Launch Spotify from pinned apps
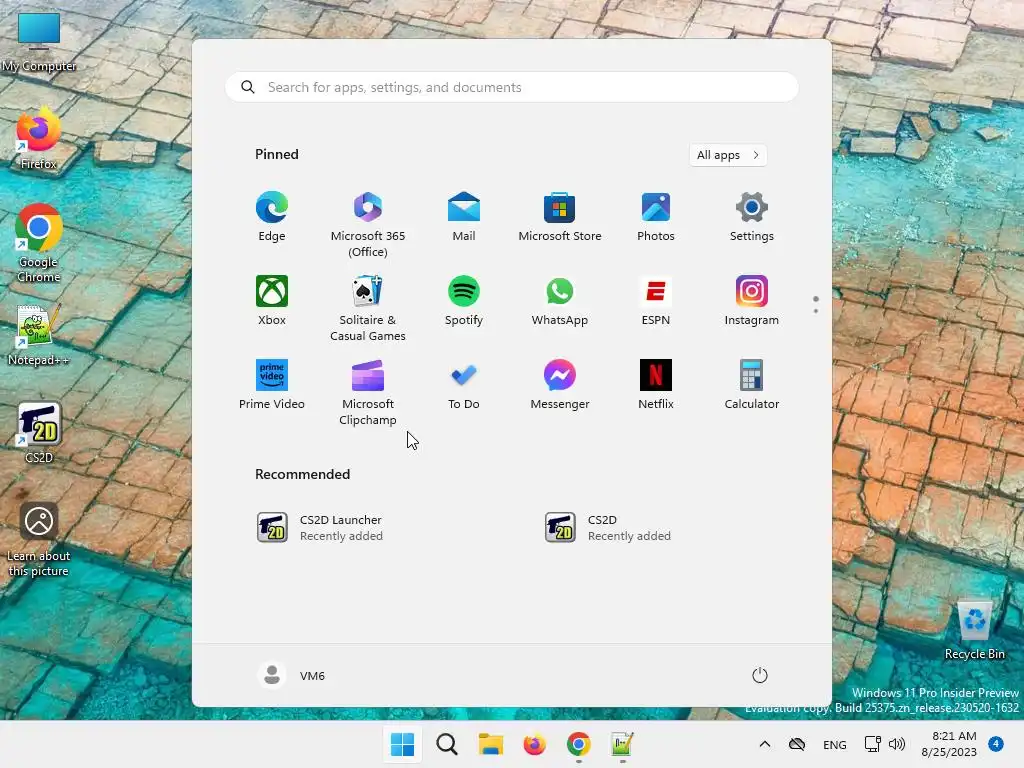 pos(464,301)
